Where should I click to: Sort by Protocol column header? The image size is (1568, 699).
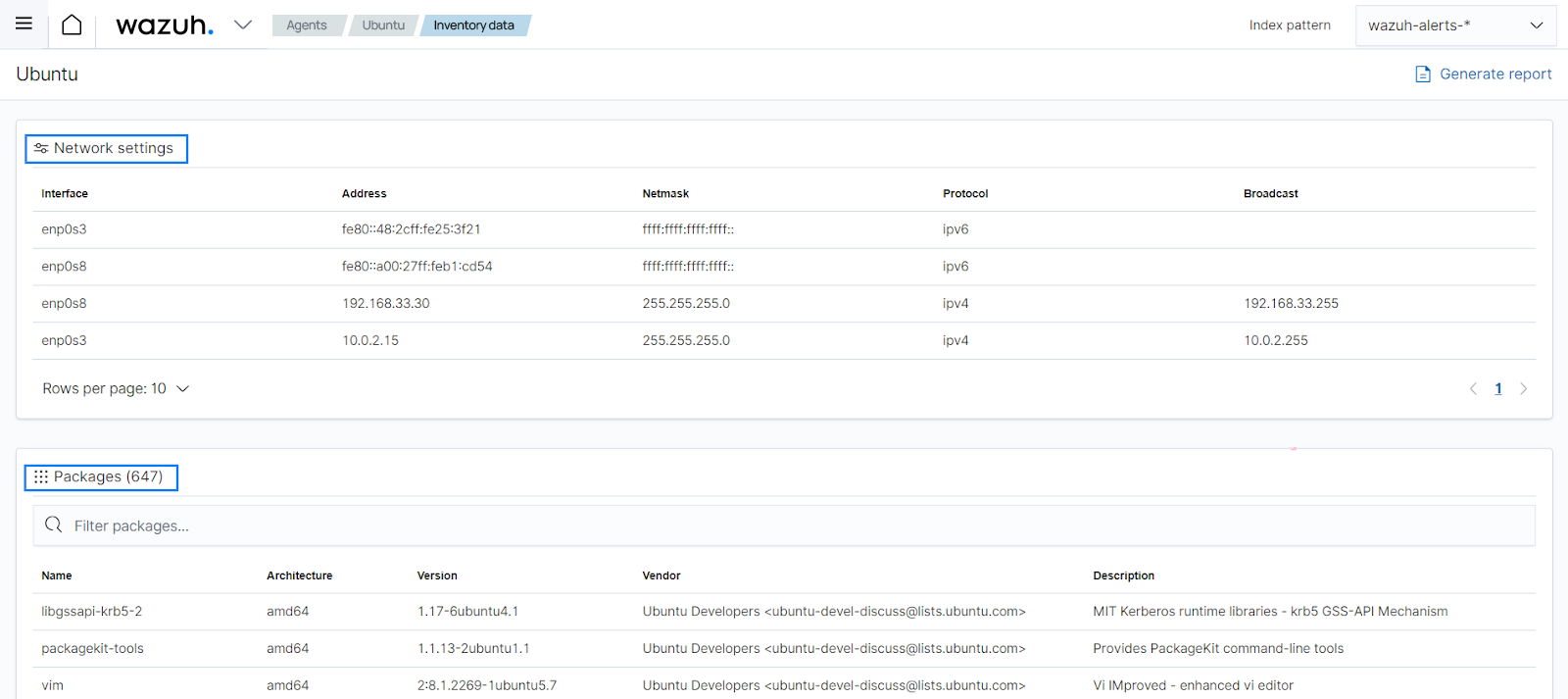965,194
